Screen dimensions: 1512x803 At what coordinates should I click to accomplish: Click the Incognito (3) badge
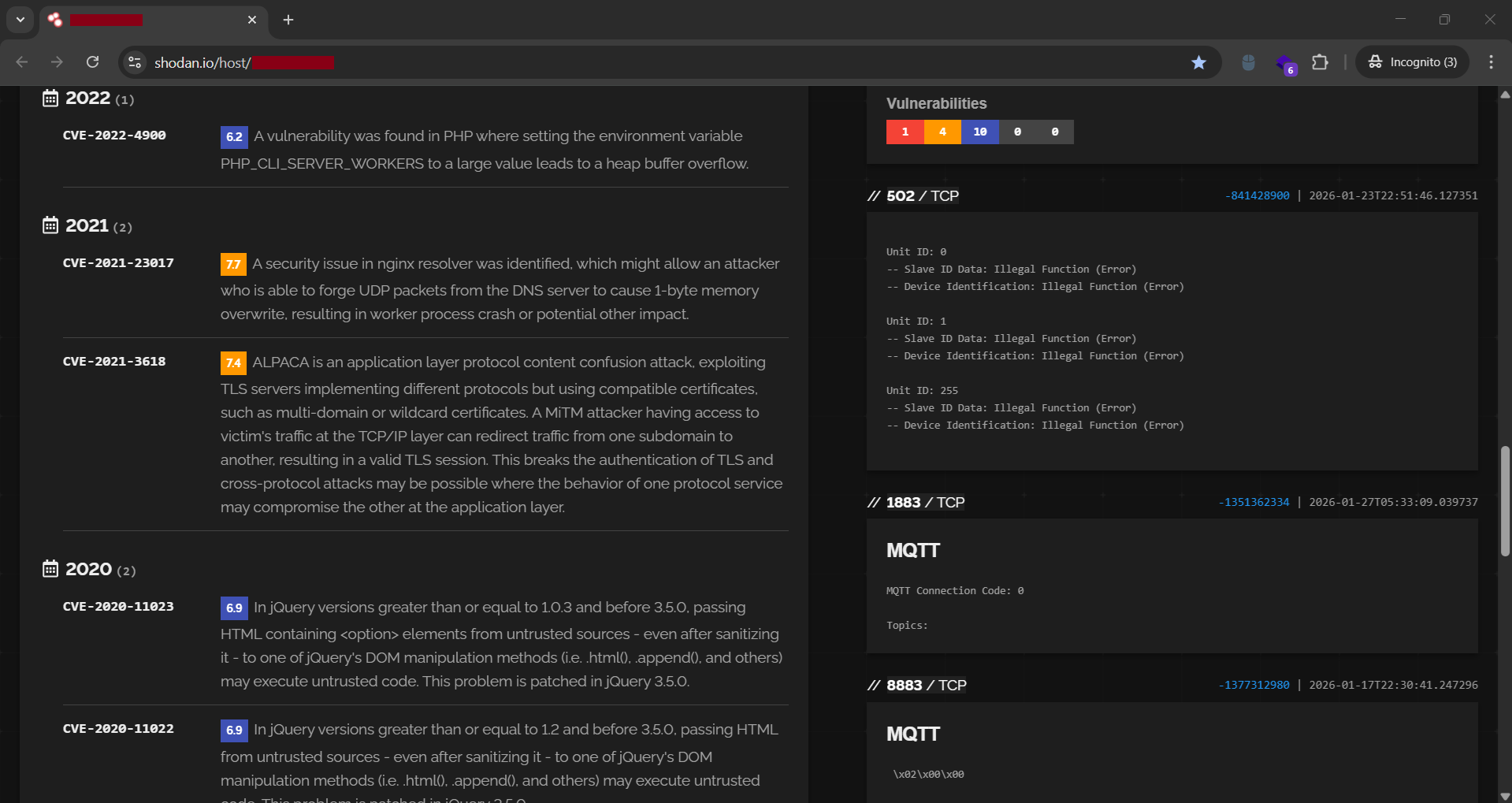click(1411, 61)
